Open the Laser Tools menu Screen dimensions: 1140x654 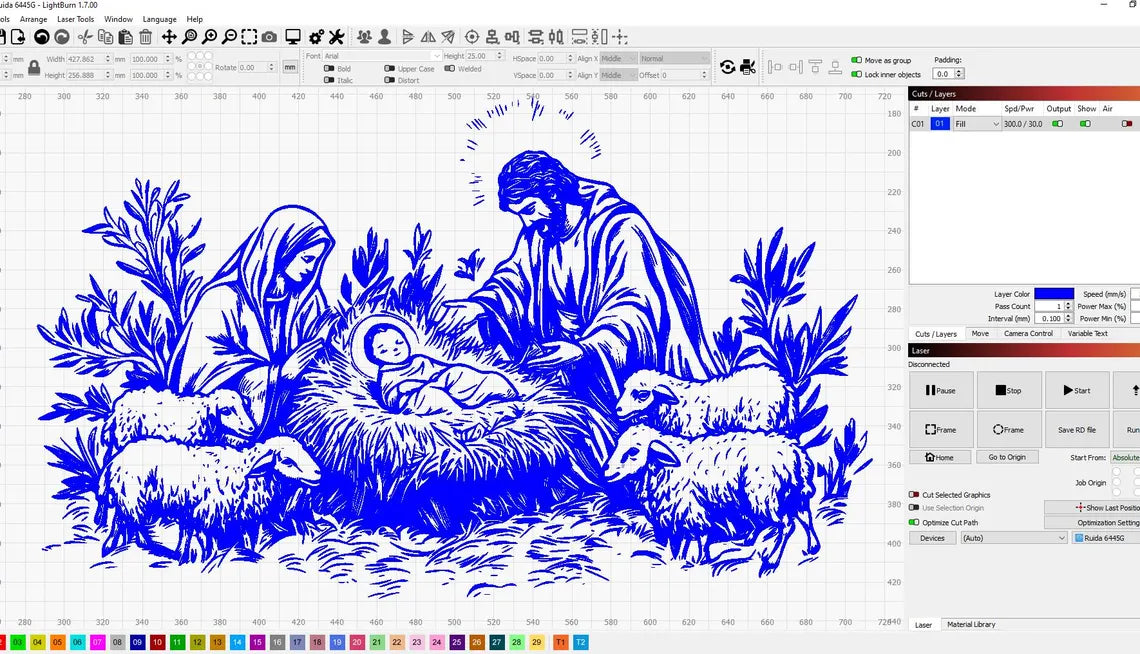tap(75, 19)
